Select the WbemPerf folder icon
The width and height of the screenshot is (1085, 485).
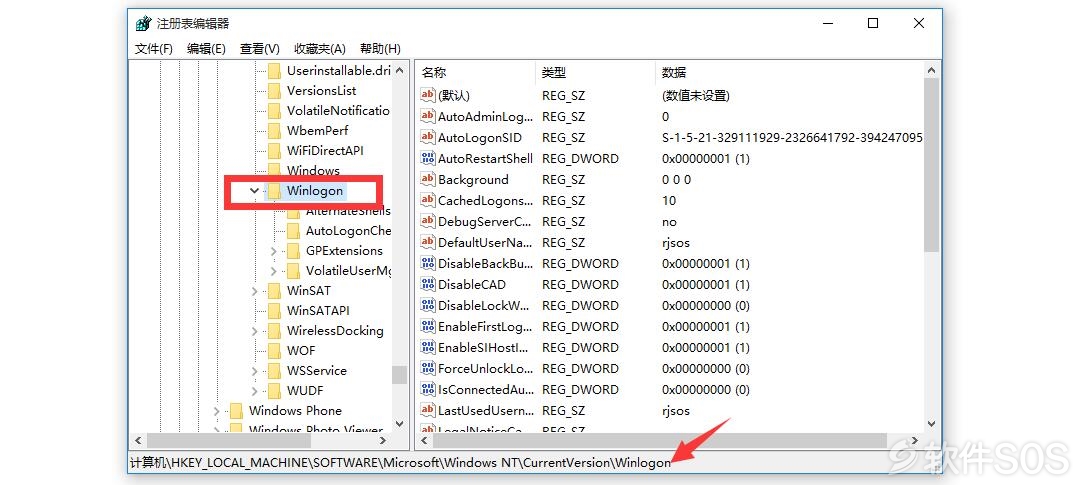[275, 131]
